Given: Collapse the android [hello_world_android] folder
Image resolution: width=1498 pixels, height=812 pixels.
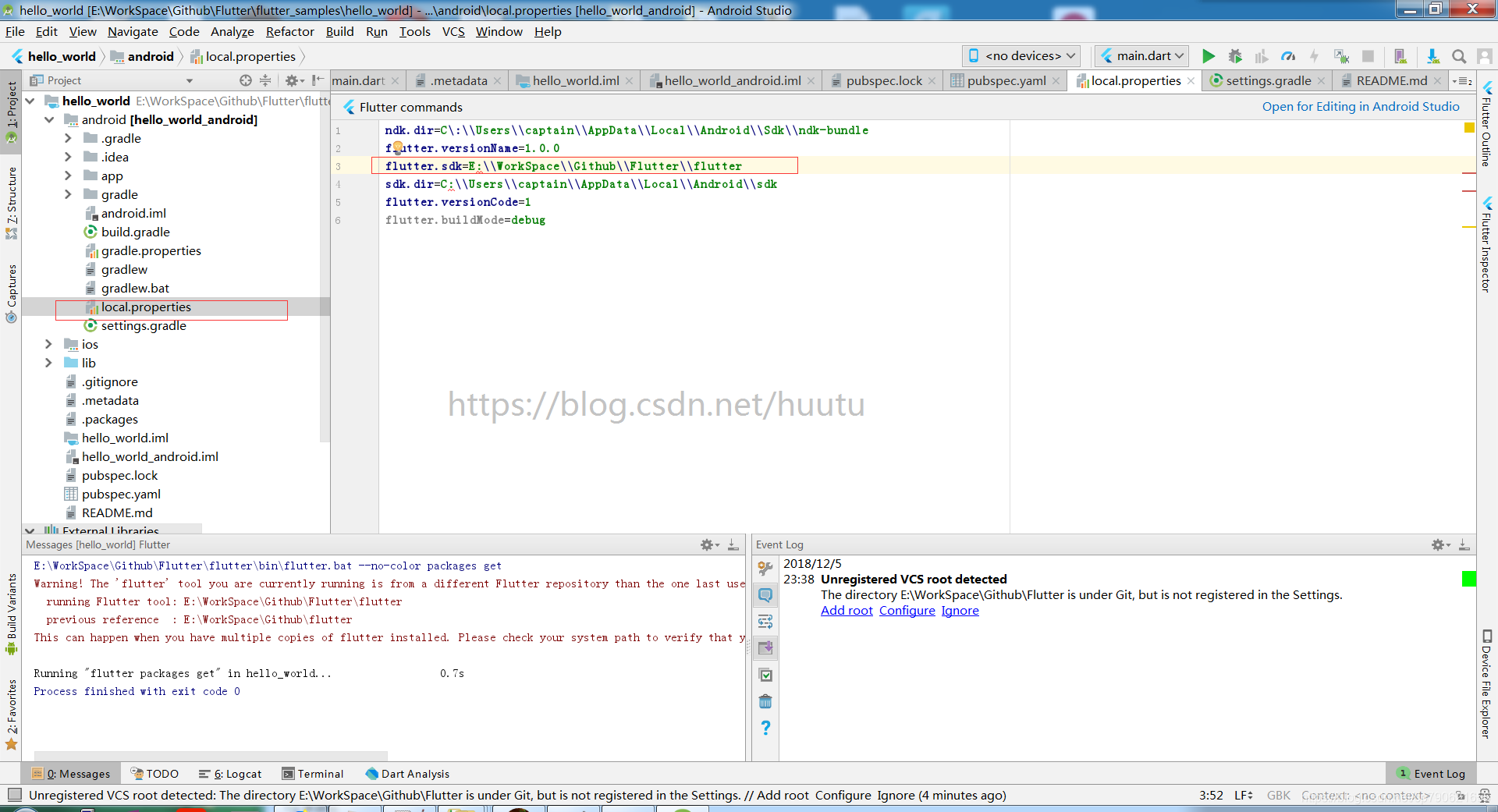Looking at the screenshot, I should [49, 119].
